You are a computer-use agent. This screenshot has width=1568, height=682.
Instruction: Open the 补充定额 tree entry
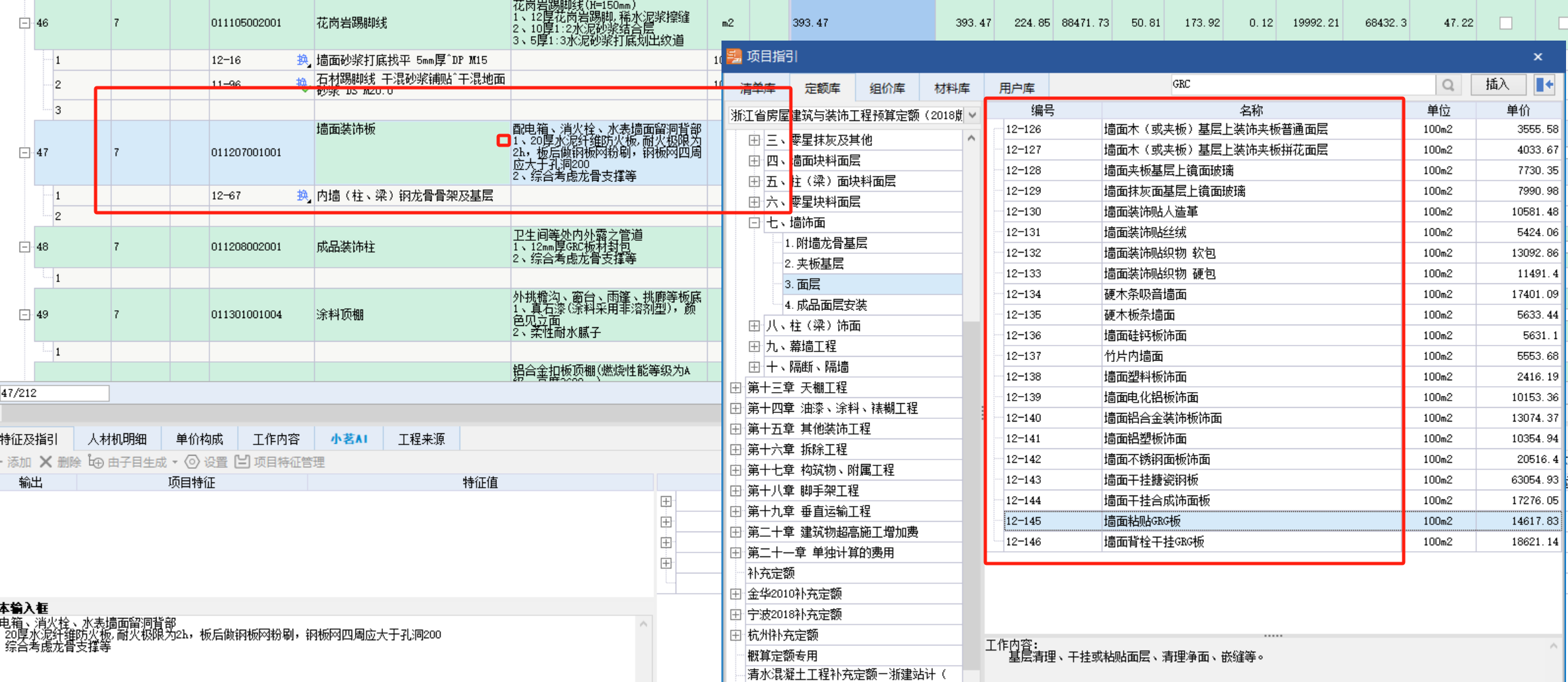pyautogui.click(x=771, y=573)
